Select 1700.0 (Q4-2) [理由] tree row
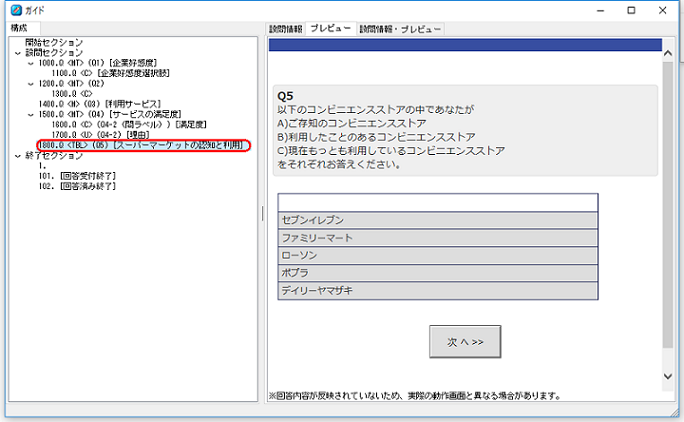The height and width of the screenshot is (422, 684). 101,135
